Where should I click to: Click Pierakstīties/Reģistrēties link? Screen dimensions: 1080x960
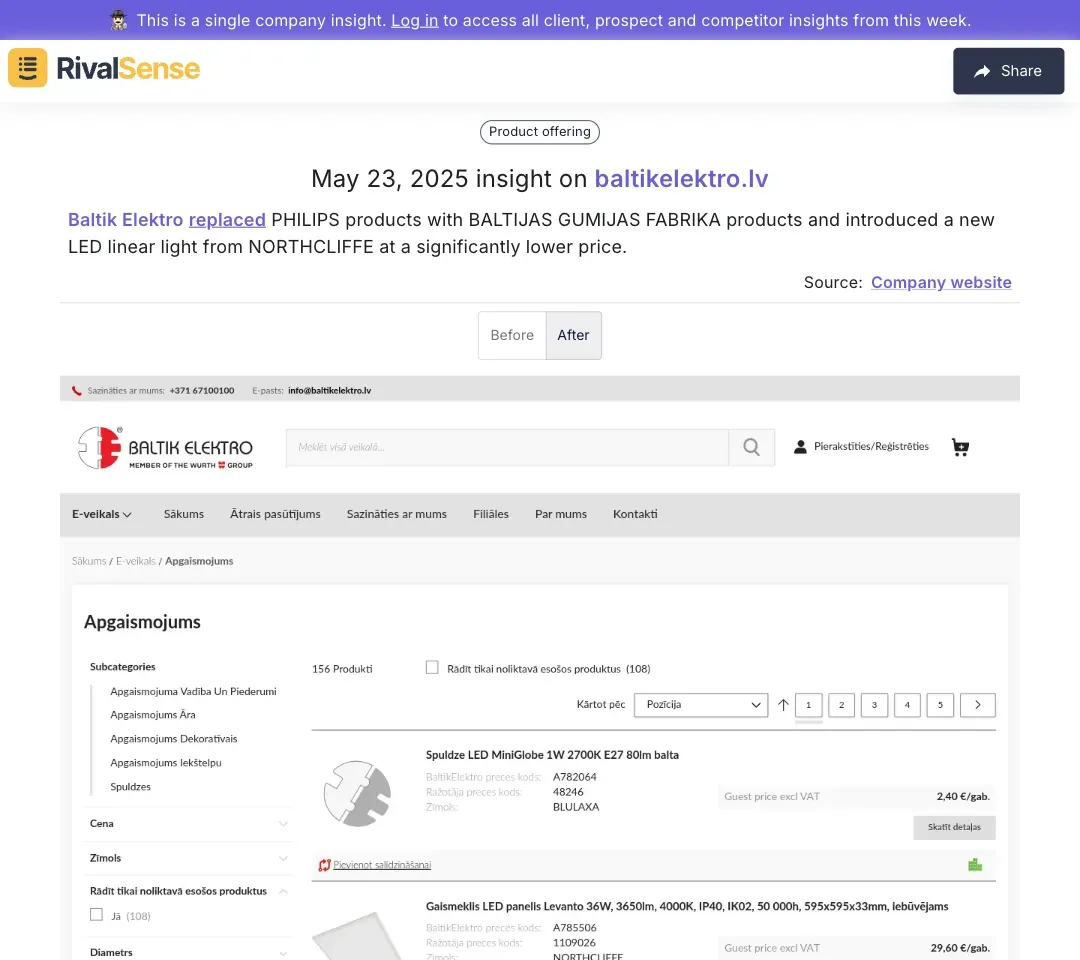pyautogui.click(x=871, y=446)
